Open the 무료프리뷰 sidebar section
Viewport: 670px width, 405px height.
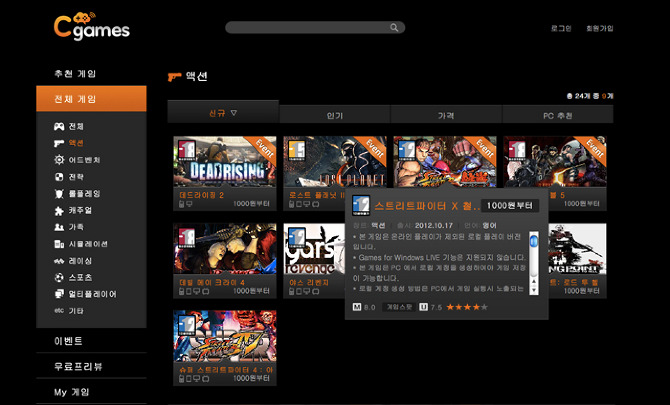click(78, 367)
